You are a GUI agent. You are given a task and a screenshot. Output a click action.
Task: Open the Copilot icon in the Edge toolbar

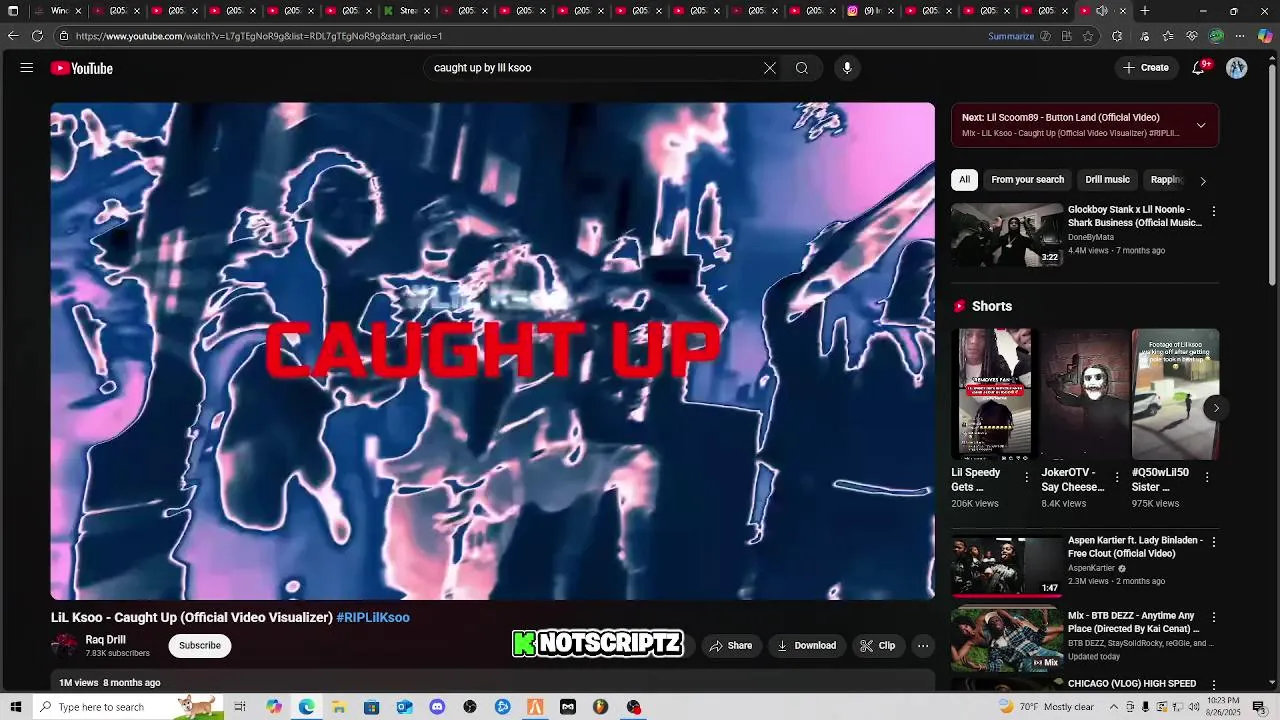[x=1265, y=36]
